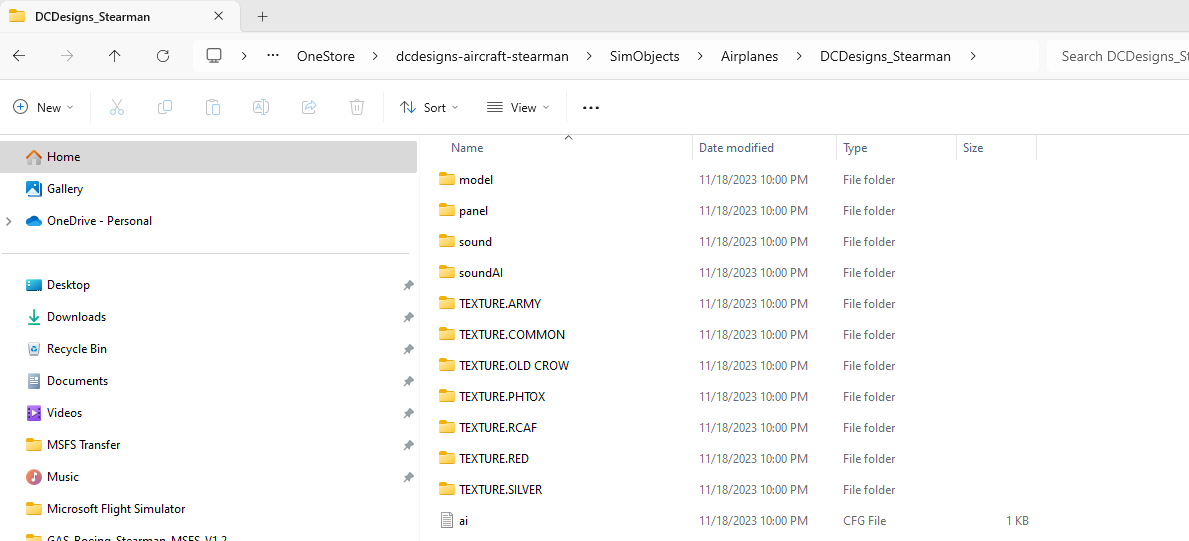Expand the OneDrive - Personal tree node
The image size is (1189, 541).
click(x=8, y=221)
